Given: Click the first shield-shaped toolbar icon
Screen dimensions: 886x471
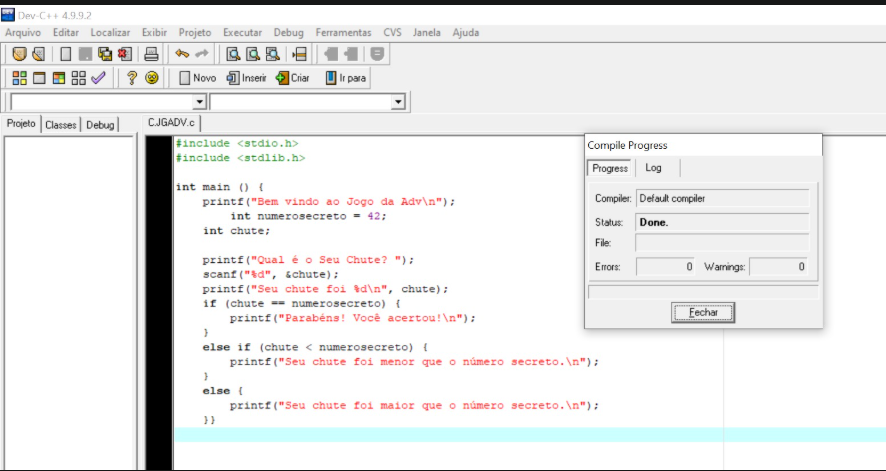Looking at the screenshot, I should 20,54.
